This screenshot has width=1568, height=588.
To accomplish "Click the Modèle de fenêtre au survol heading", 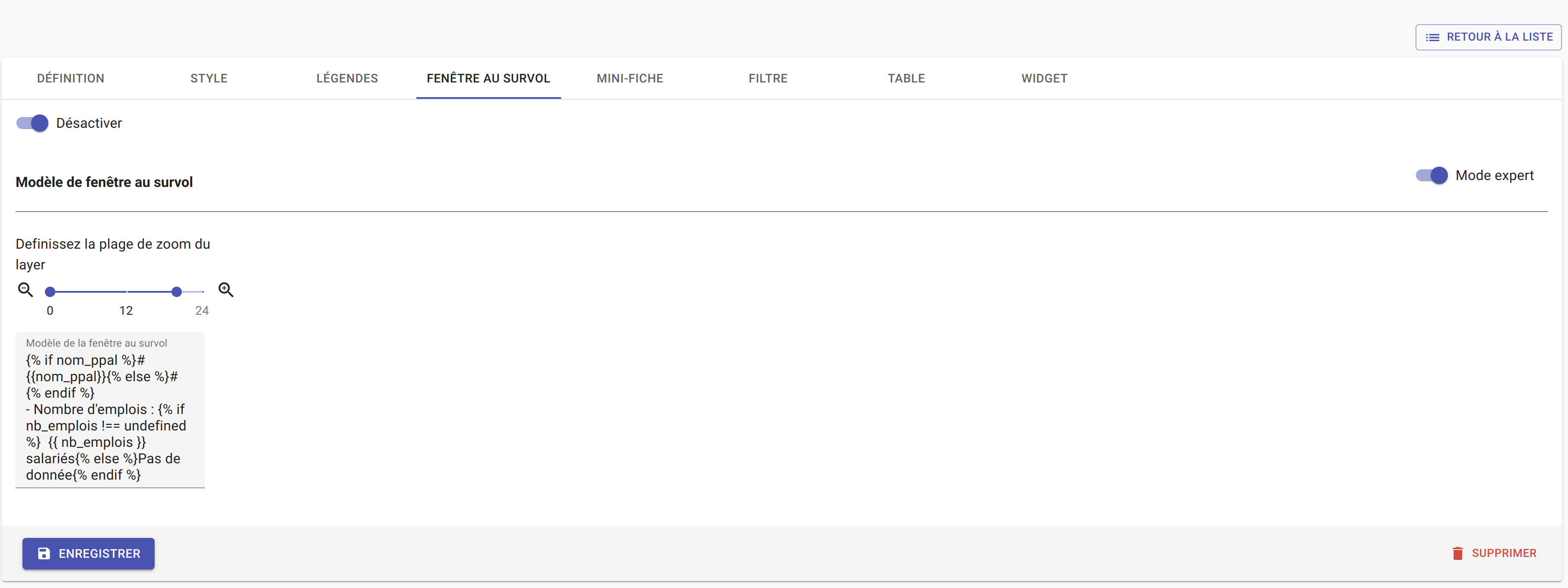I will [104, 183].
